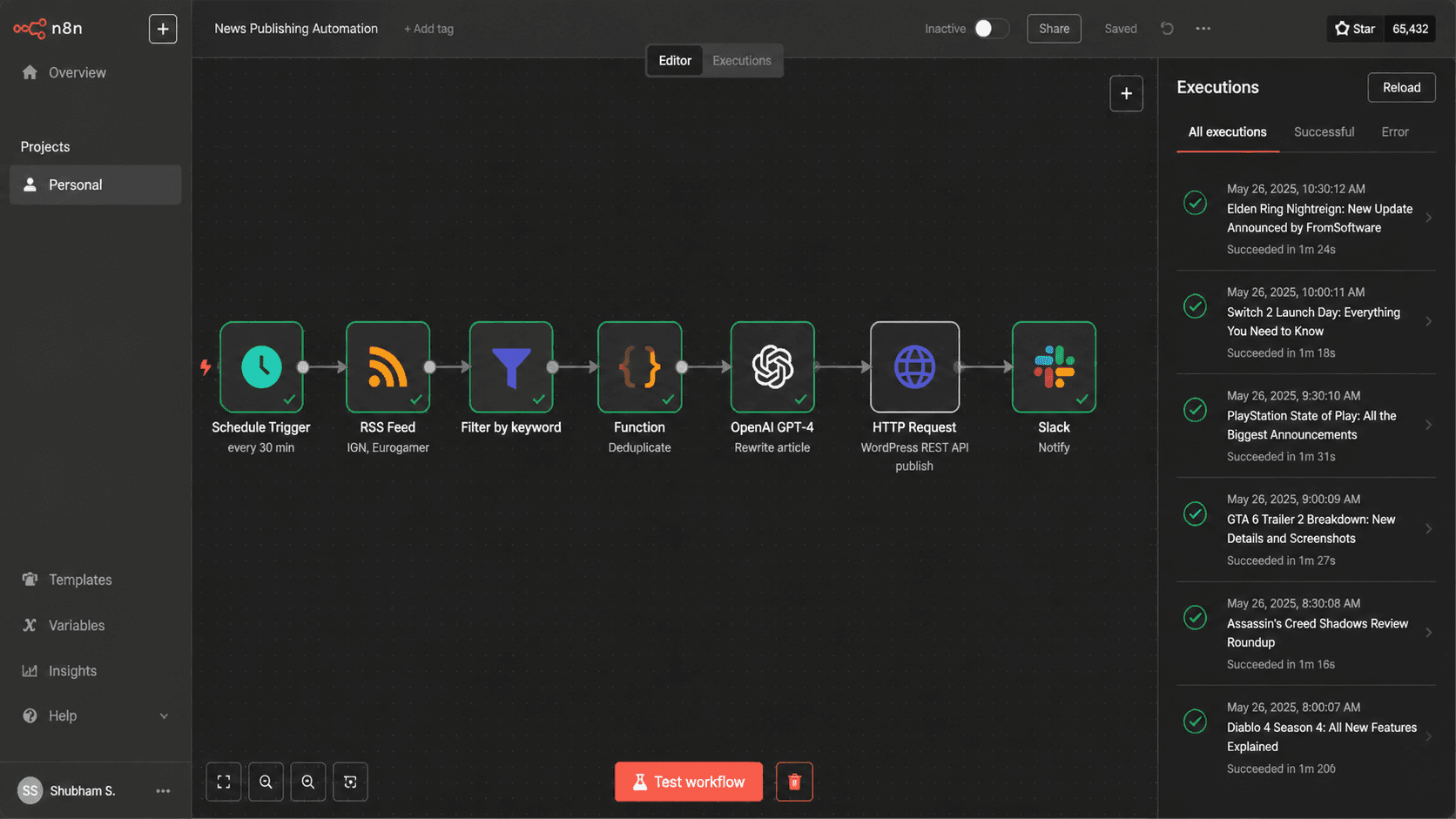Select the Filter by keyword node
Viewport: 1456px width, 819px height.
[511, 366]
